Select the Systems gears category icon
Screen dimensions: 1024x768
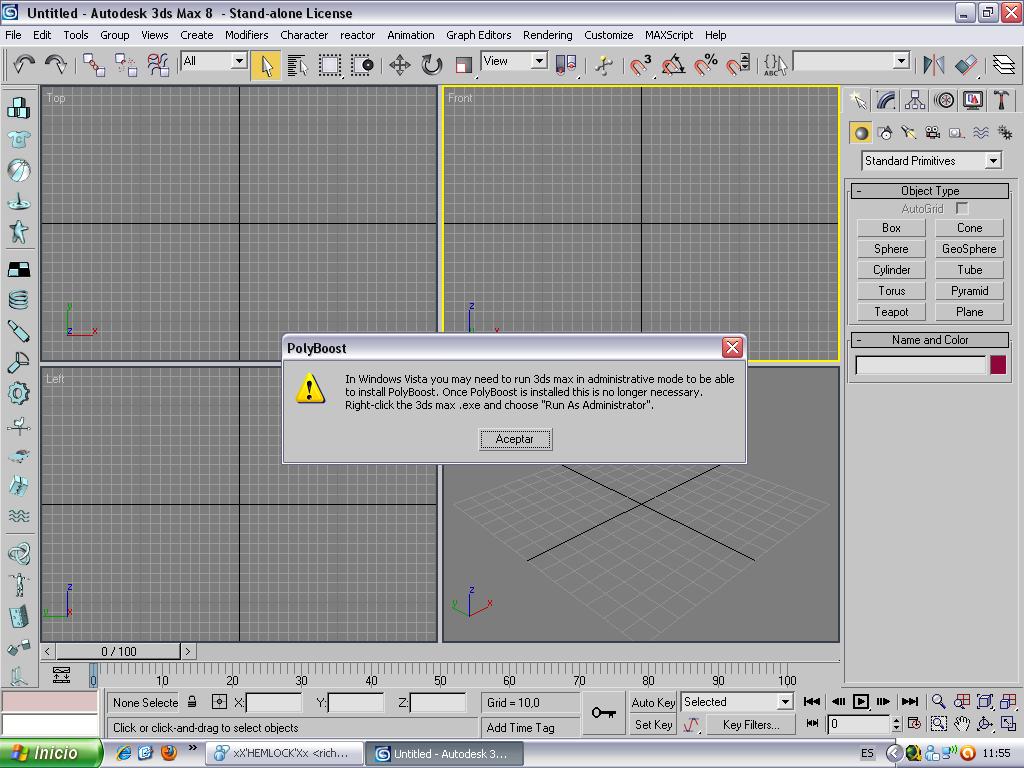click(x=1004, y=133)
